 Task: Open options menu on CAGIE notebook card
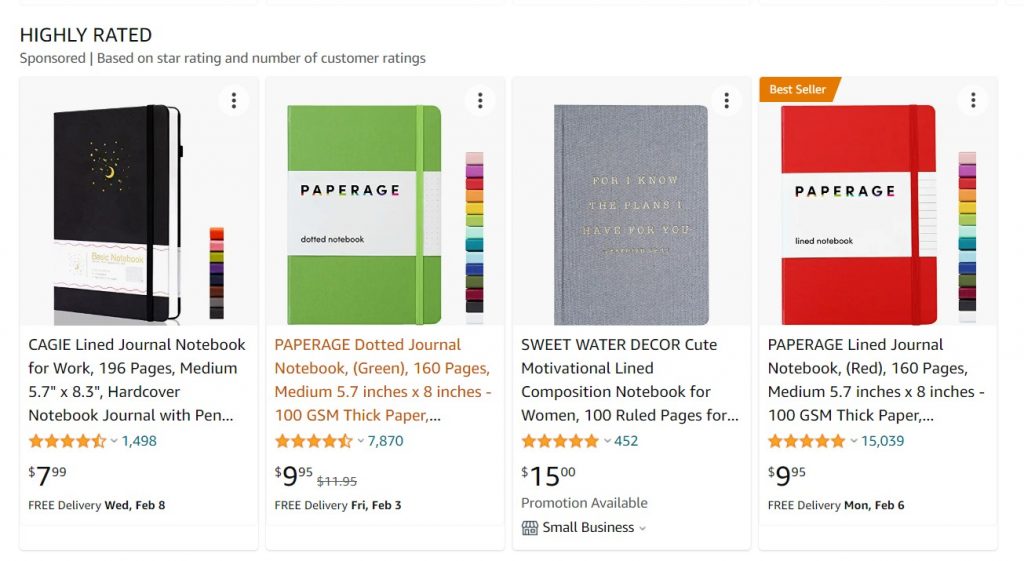233,100
